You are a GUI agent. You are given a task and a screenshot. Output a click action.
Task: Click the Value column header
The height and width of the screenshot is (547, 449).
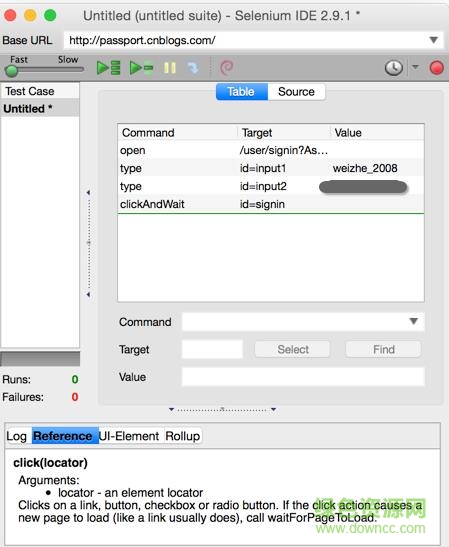tap(377, 133)
